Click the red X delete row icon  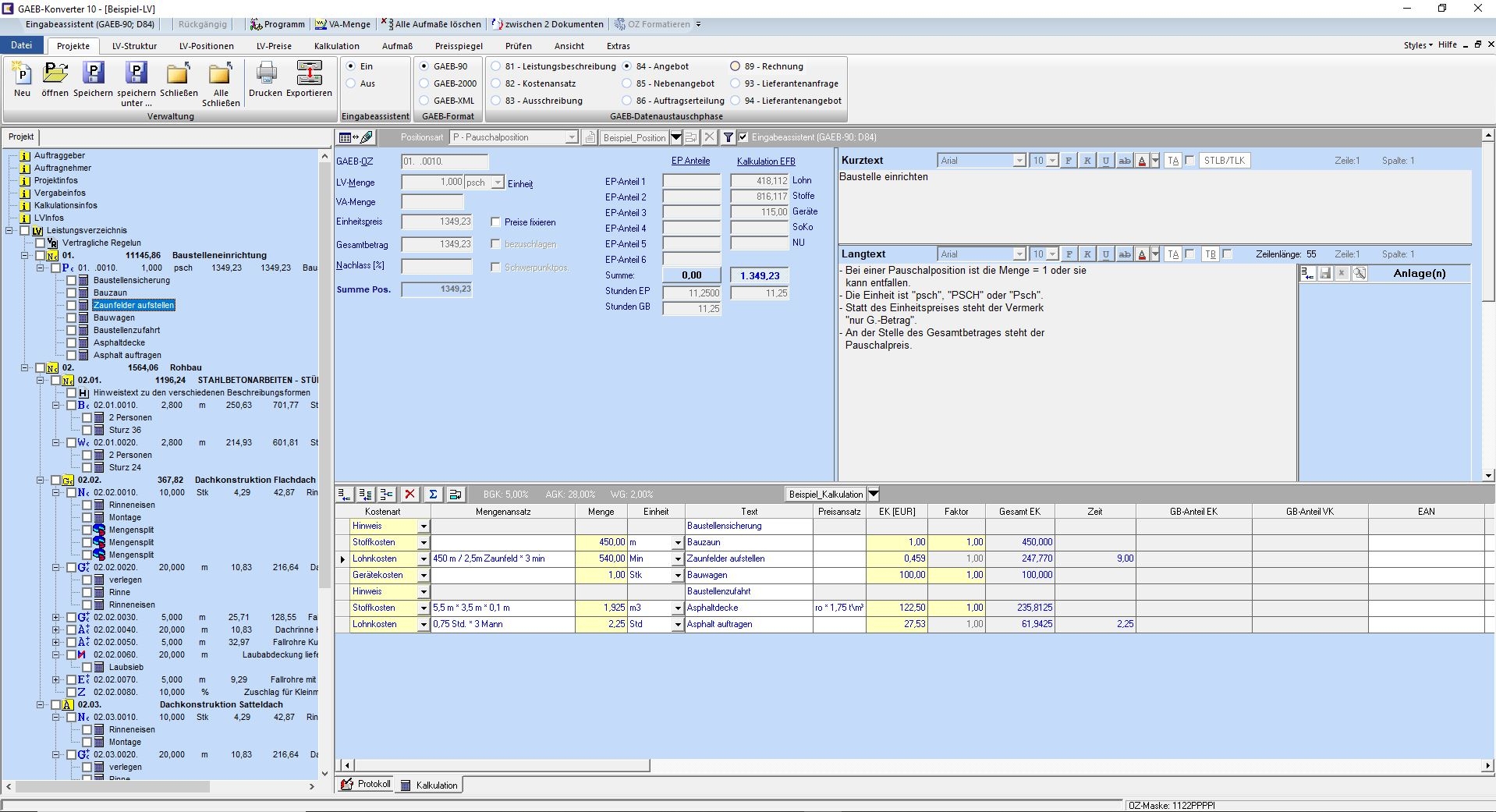(x=409, y=495)
